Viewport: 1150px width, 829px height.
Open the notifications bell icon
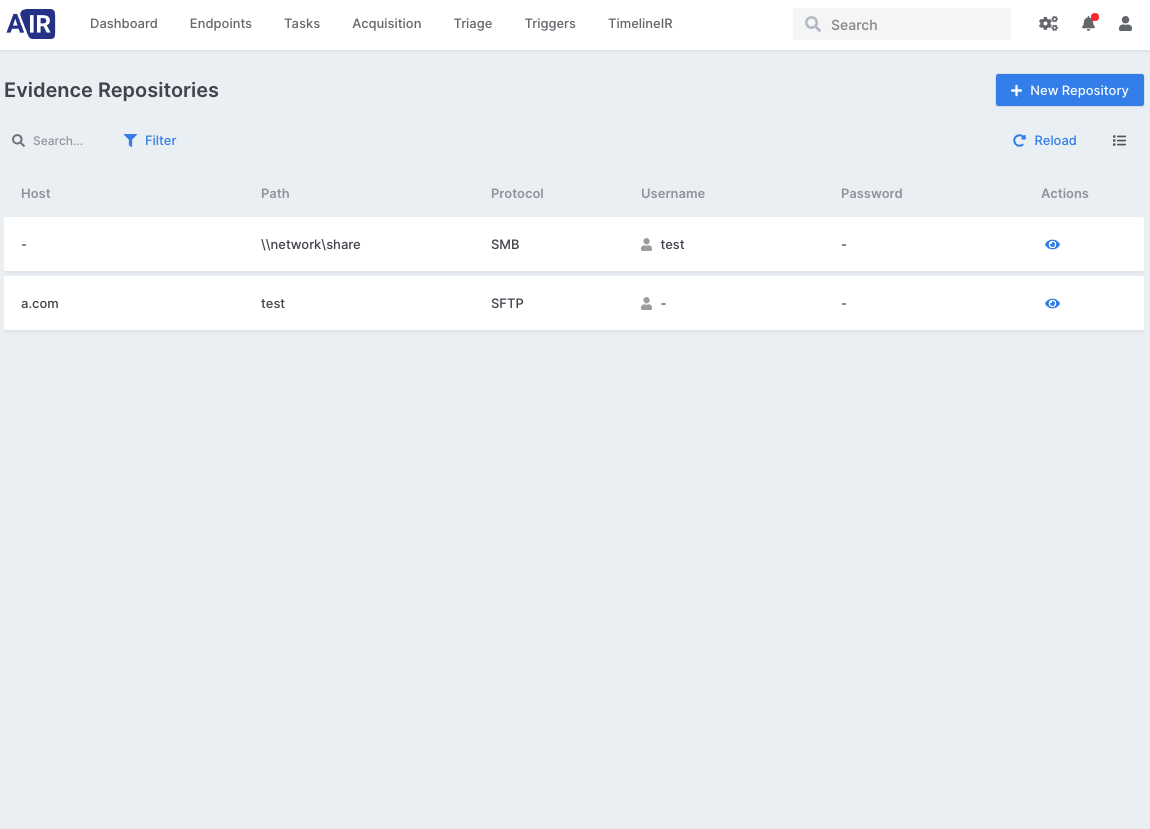(x=1088, y=24)
